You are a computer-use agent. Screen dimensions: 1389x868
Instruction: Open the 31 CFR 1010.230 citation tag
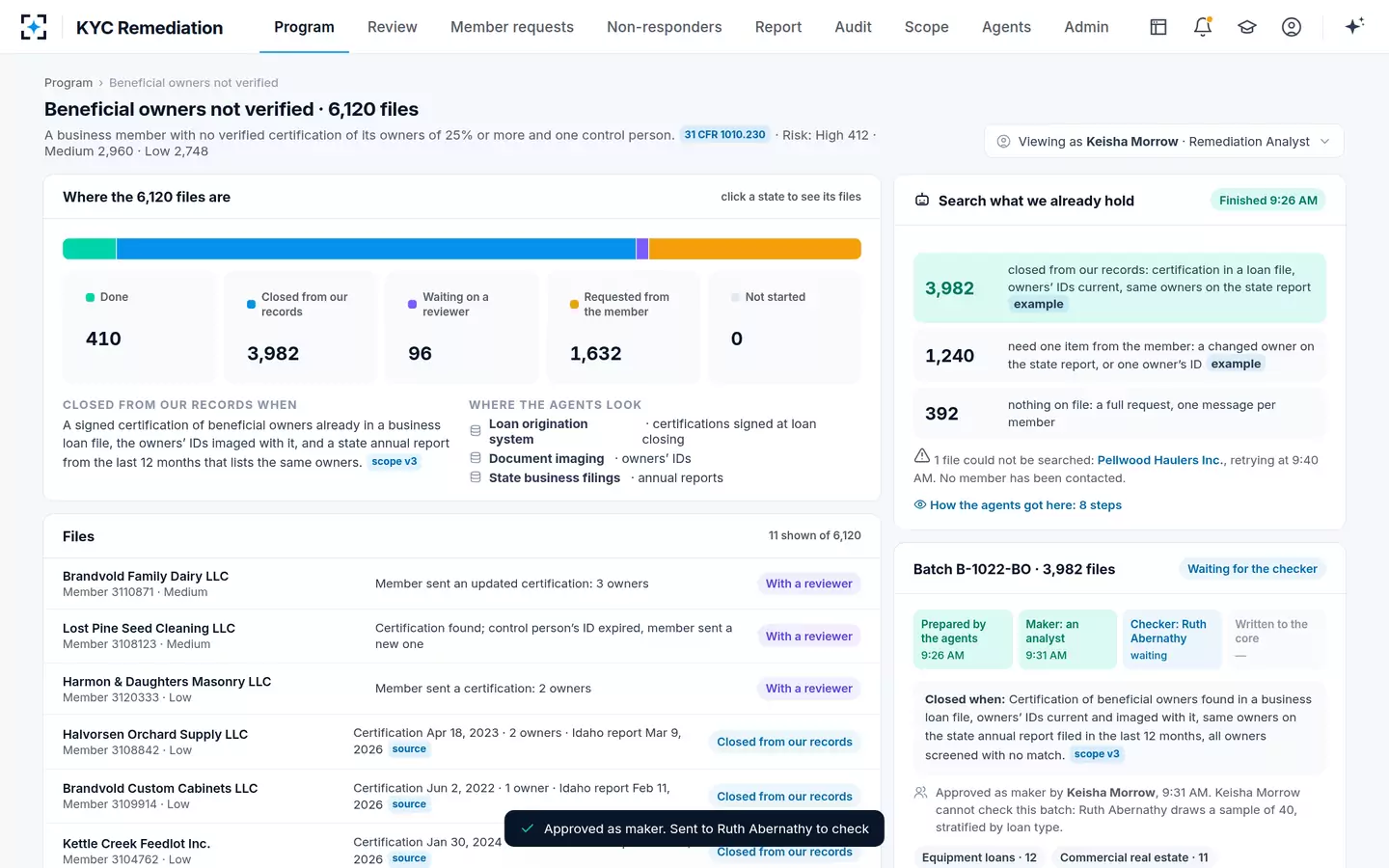(x=724, y=135)
